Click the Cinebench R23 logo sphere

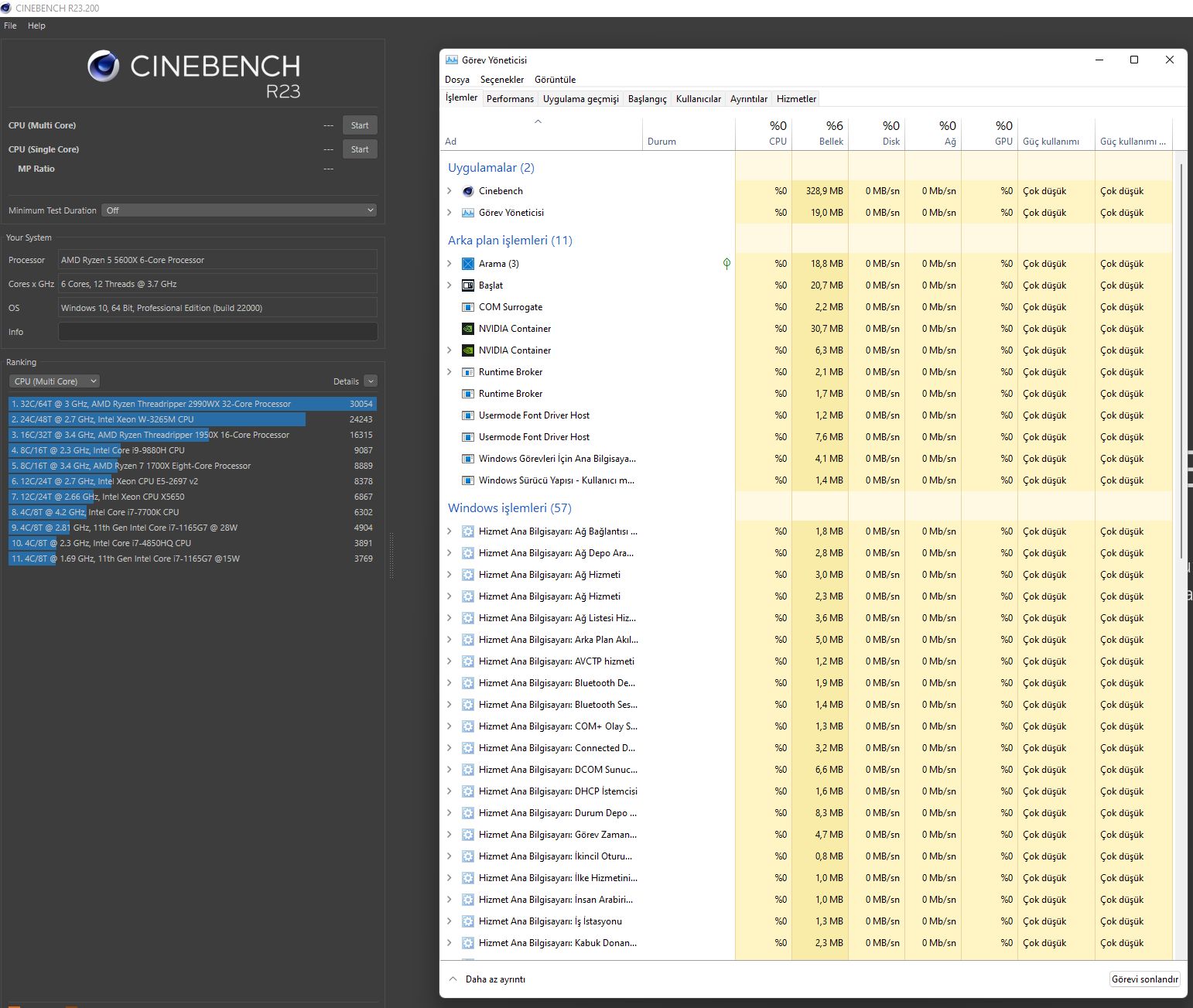tap(104, 67)
